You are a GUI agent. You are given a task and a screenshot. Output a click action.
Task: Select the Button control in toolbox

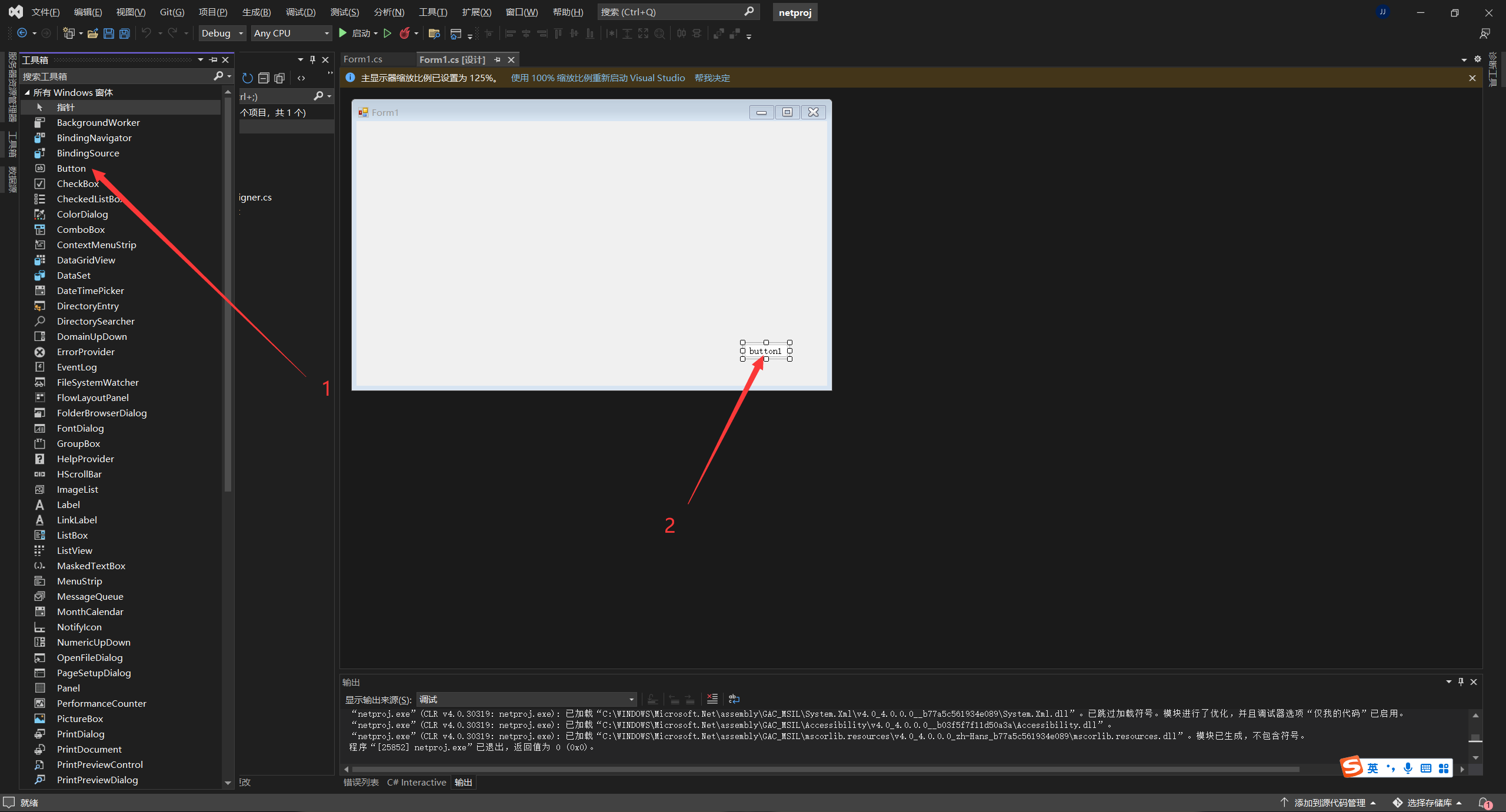71,169
